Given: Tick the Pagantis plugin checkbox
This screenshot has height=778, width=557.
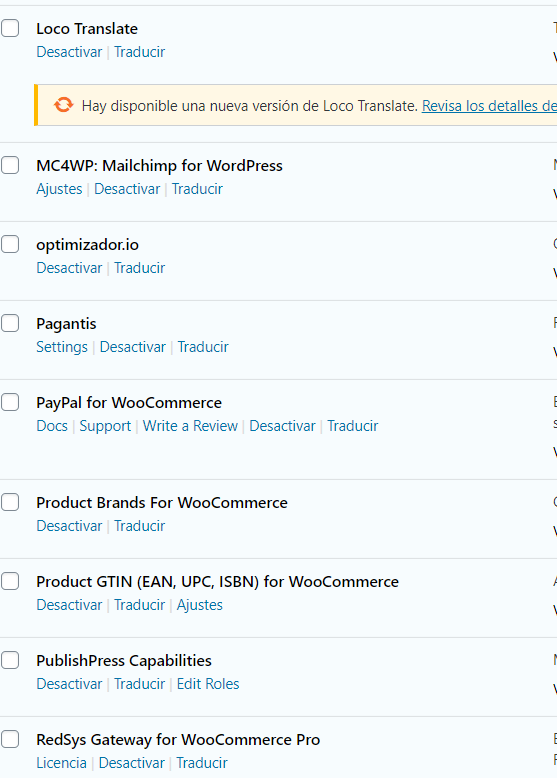Looking at the screenshot, I should coord(10,323).
